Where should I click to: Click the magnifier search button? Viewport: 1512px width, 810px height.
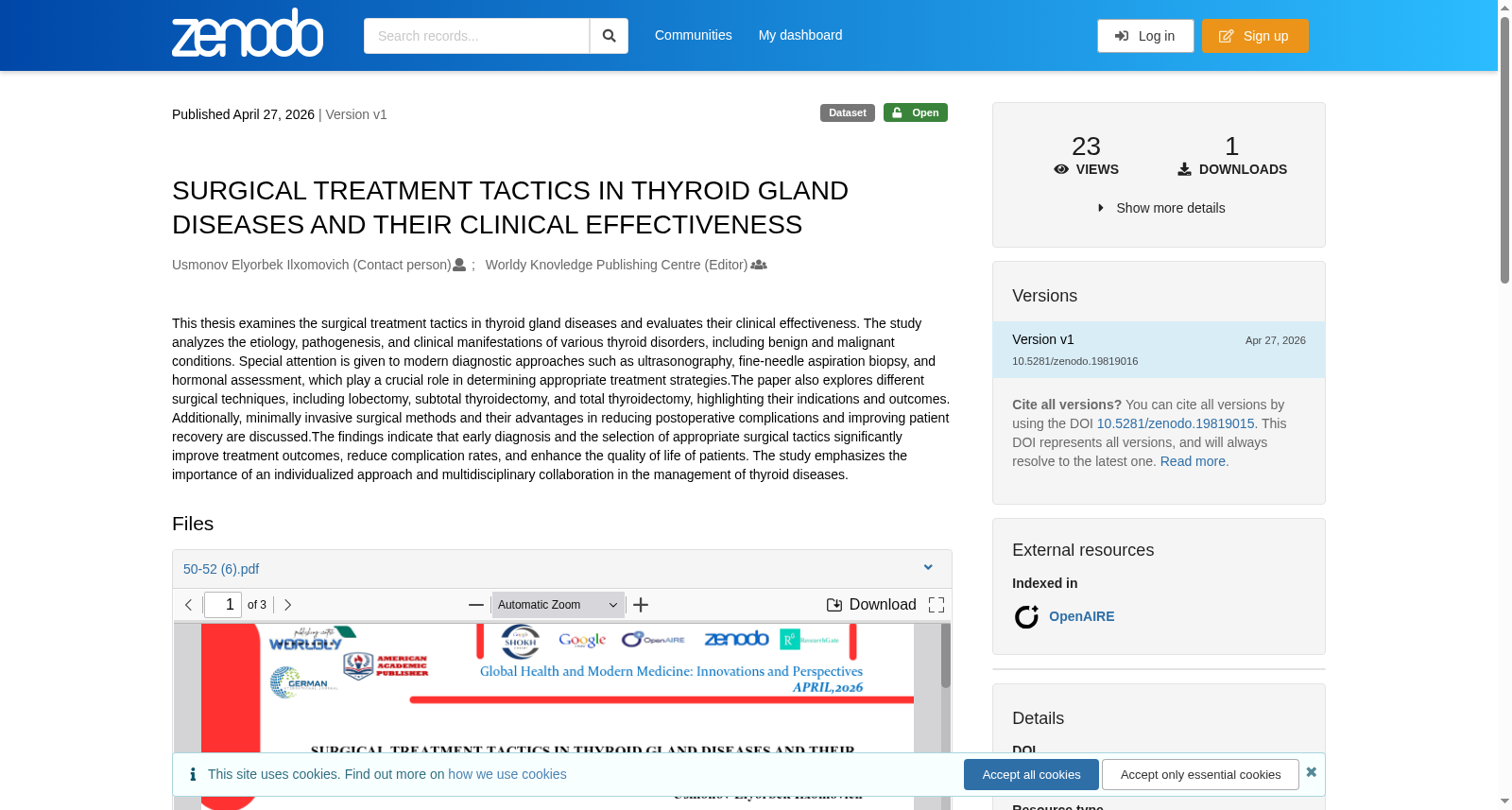609,36
